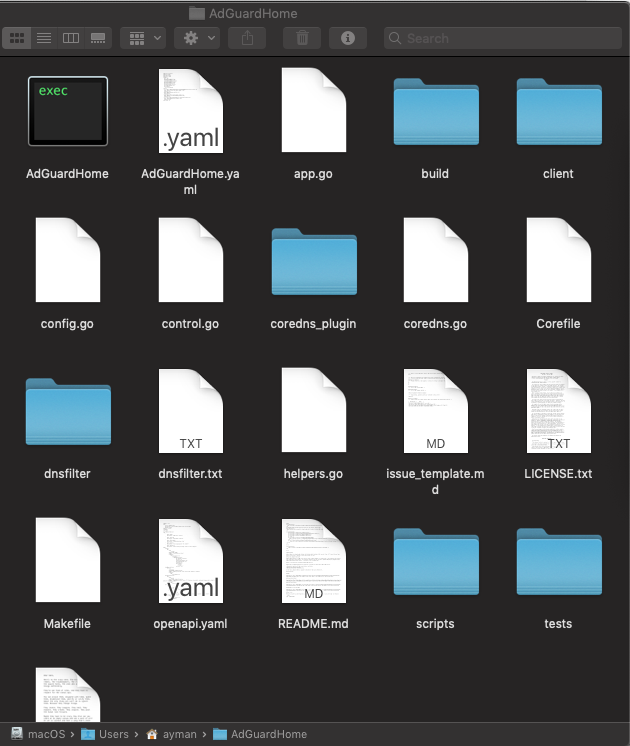
Task: Click the AdGuardHome window title folder icon
Action: click(197, 13)
